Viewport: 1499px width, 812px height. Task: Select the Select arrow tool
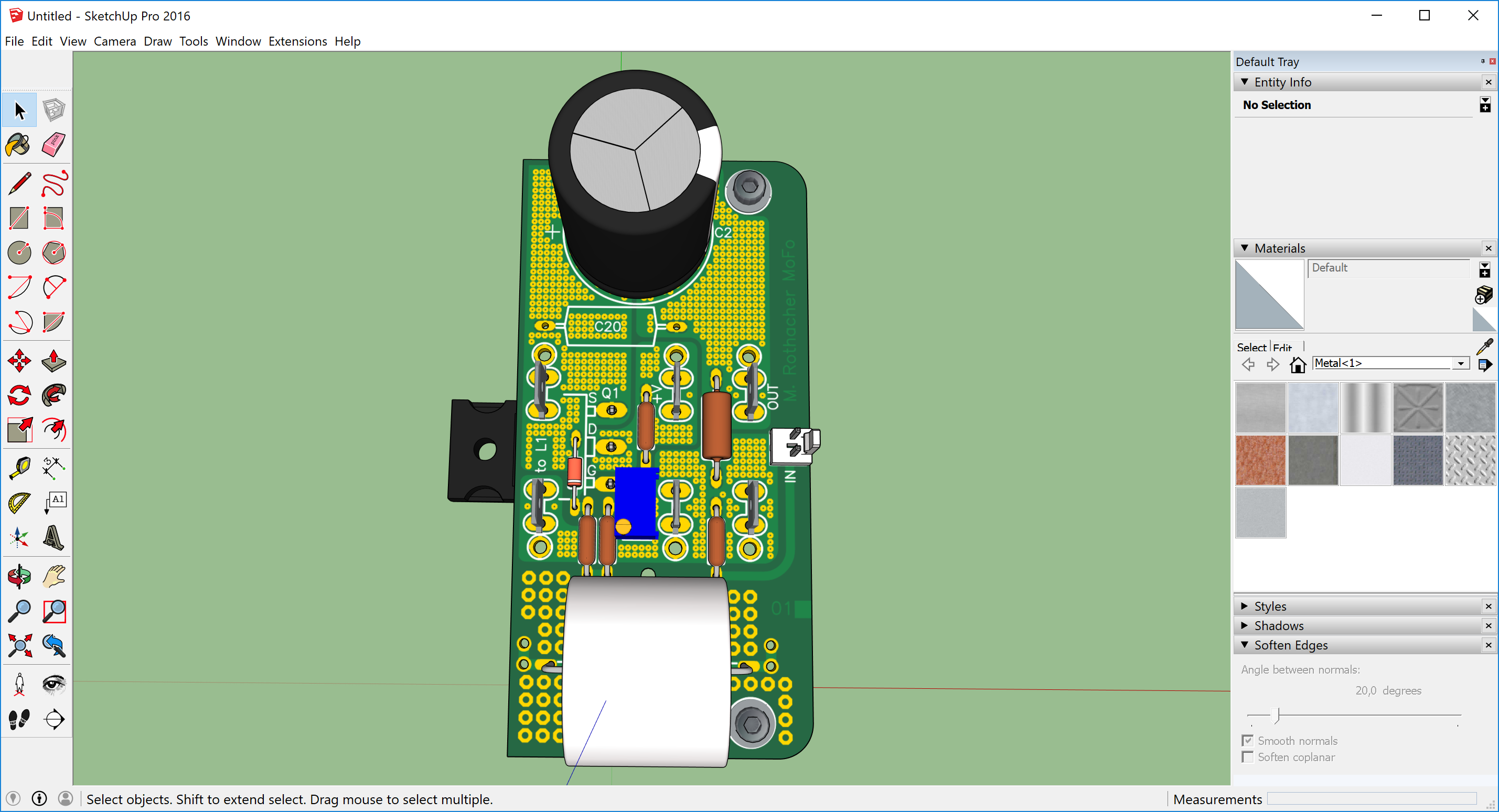(19, 110)
